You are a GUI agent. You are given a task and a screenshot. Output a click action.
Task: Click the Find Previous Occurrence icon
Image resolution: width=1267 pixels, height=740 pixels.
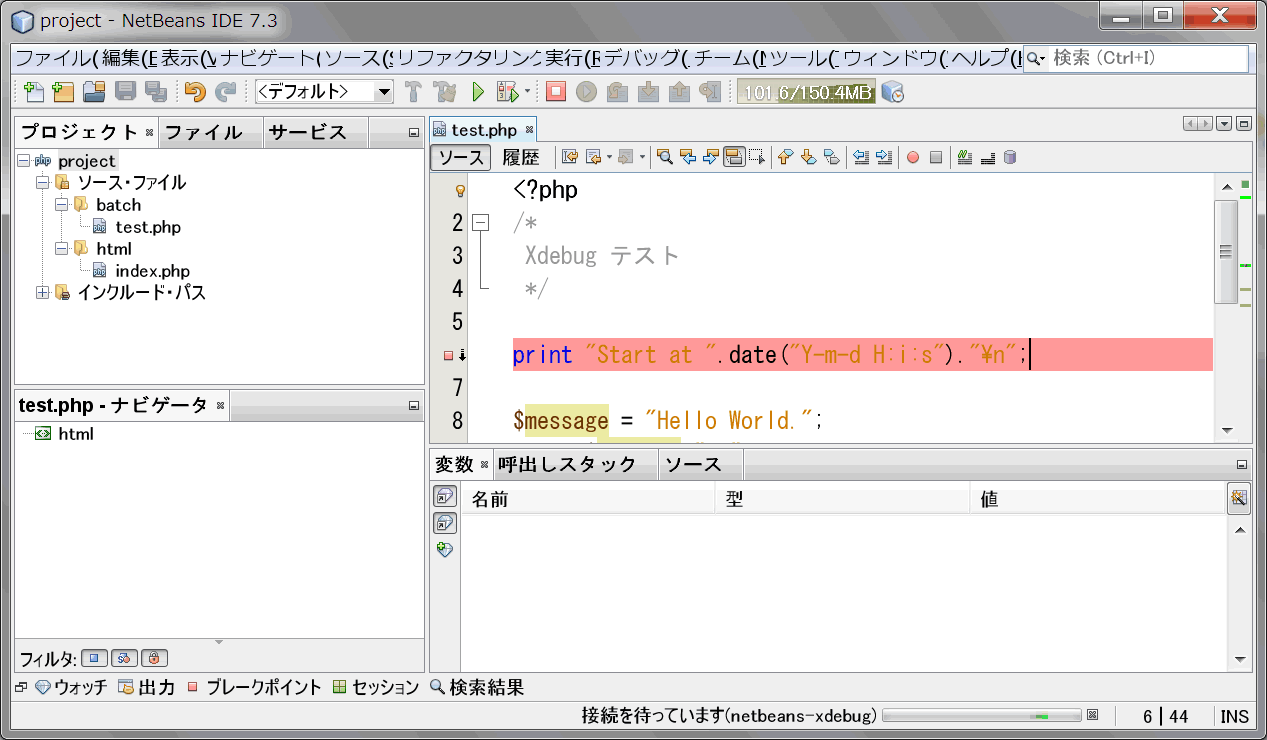(x=688, y=157)
